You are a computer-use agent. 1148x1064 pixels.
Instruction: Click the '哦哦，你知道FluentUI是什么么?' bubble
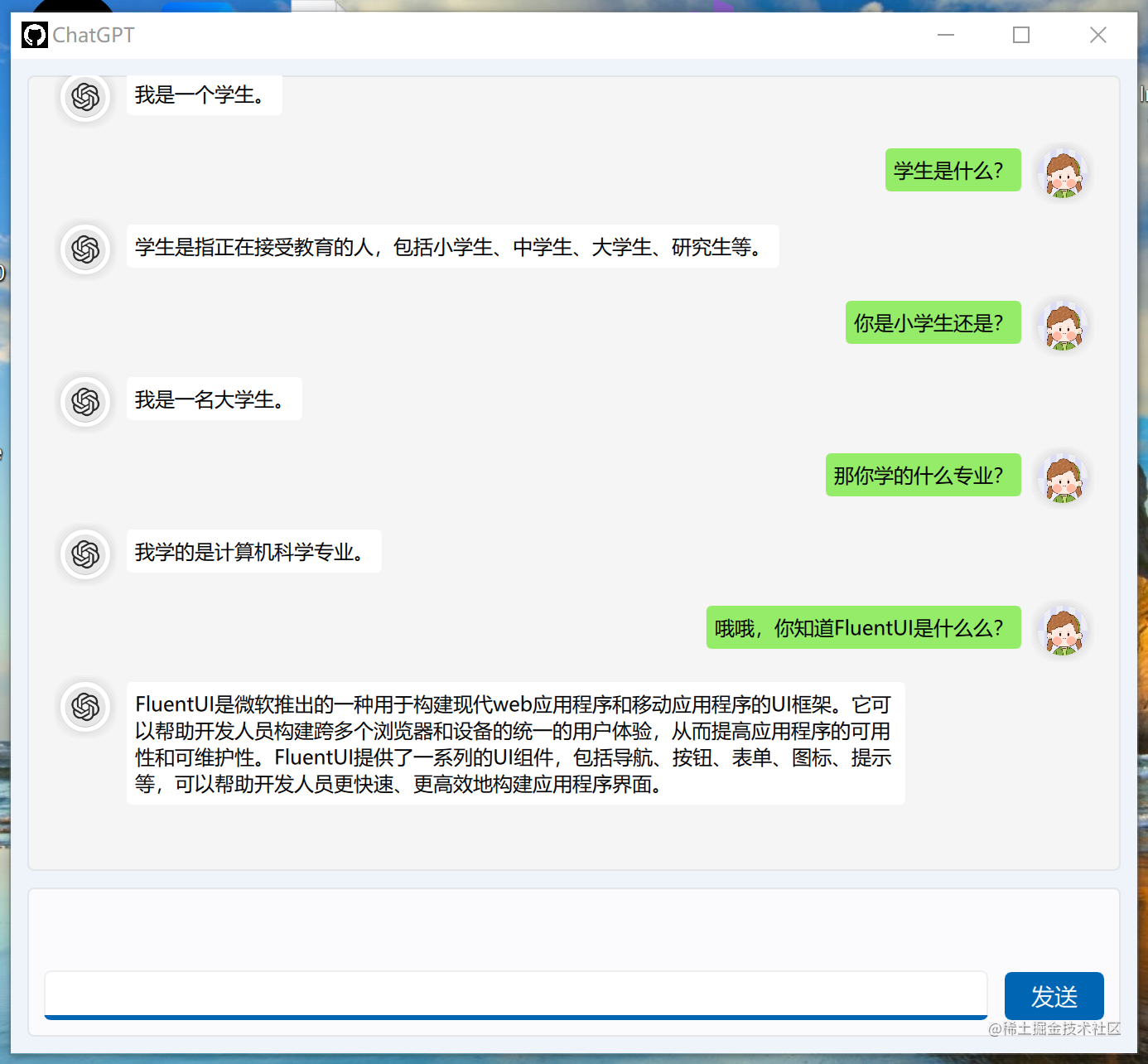click(863, 627)
